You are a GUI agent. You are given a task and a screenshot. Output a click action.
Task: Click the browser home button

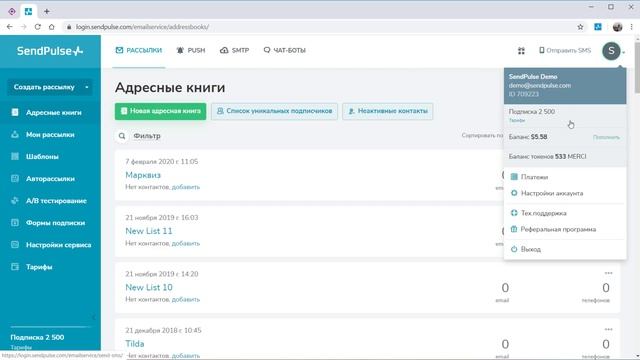click(x=51, y=27)
